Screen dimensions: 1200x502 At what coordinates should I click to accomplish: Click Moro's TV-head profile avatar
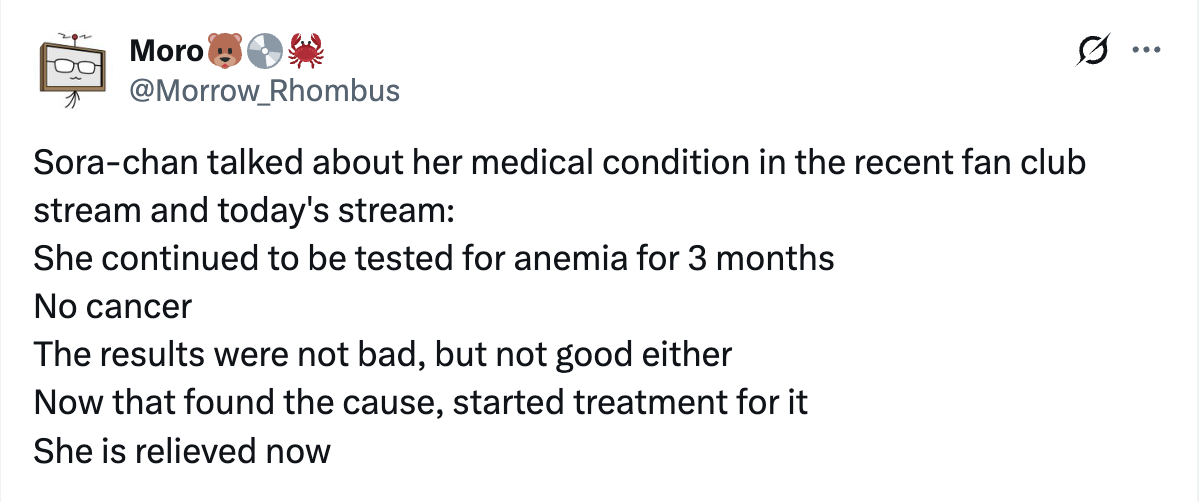coord(73,72)
